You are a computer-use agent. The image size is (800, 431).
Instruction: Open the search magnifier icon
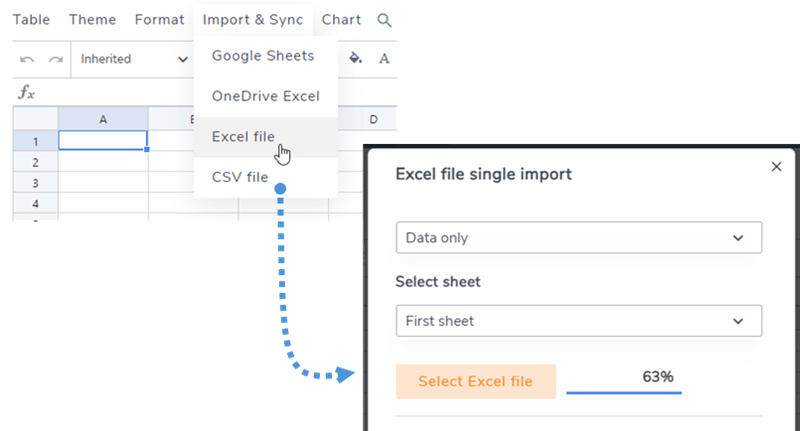[x=384, y=20]
